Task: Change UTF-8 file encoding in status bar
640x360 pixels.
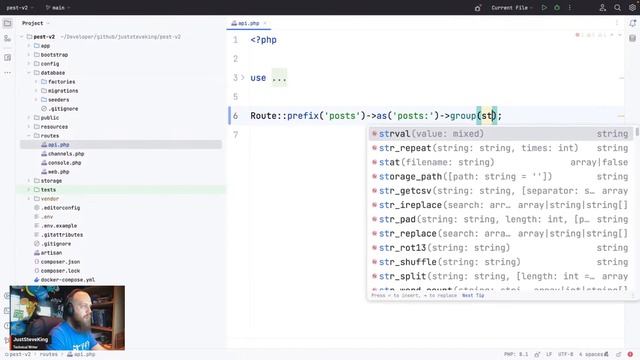Action: (x=565, y=354)
